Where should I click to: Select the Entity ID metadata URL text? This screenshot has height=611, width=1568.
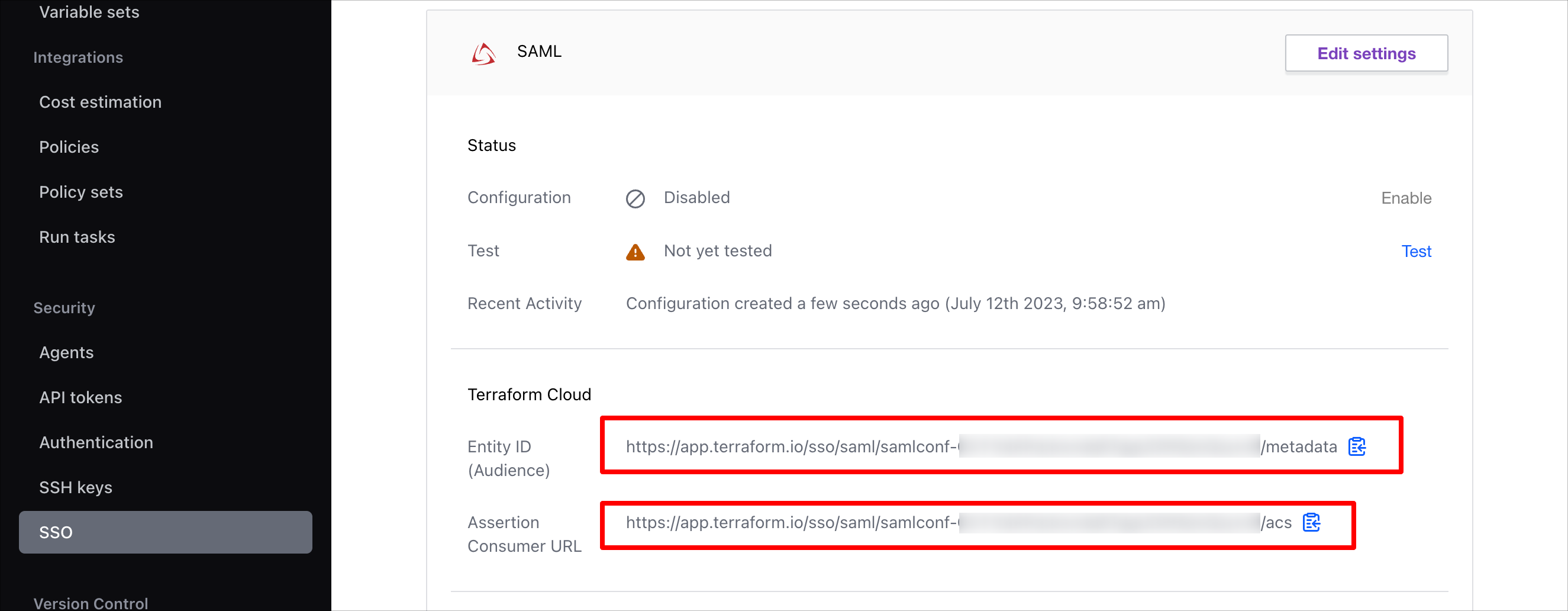click(981, 446)
